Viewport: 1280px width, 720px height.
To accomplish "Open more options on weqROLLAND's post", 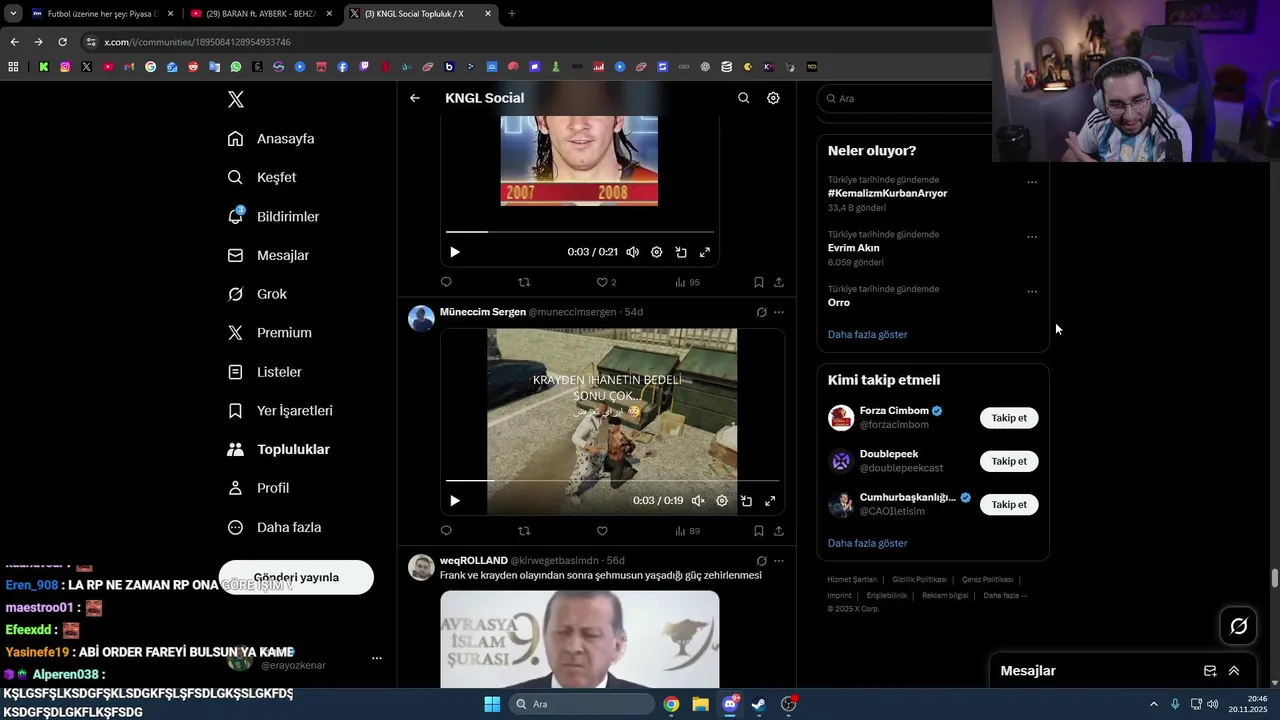I will [x=779, y=561].
